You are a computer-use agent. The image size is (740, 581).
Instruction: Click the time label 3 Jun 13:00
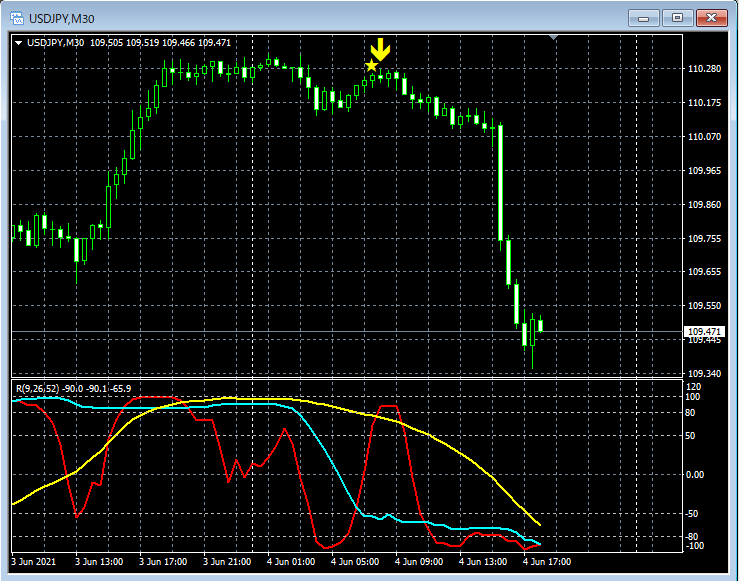point(99,562)
